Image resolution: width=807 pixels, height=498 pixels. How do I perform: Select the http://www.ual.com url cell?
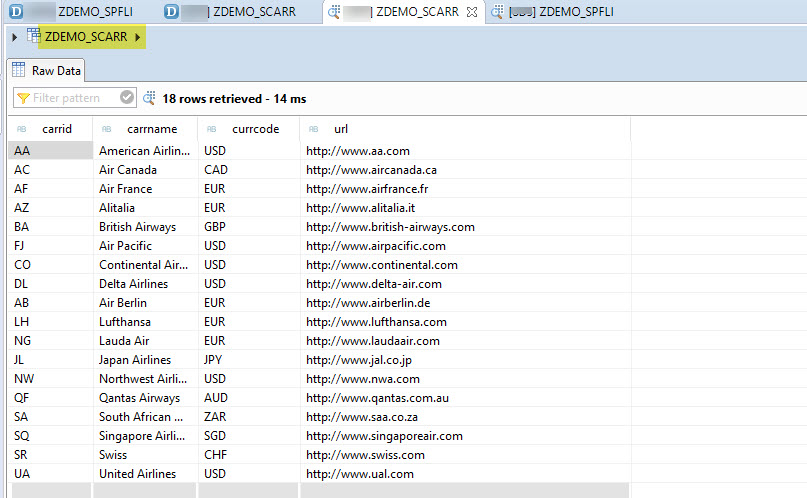pos(465,474)
